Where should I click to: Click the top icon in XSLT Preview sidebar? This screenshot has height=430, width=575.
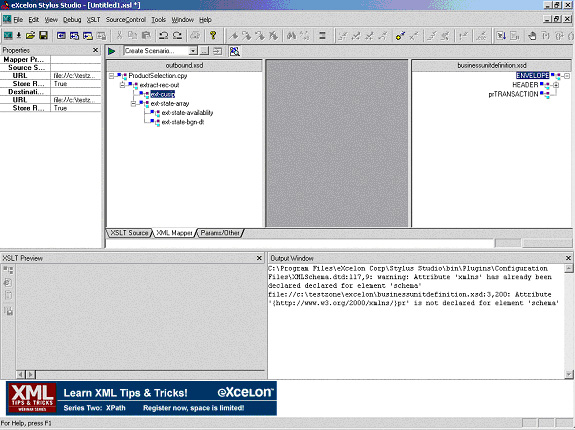click(x=8, y=271)
